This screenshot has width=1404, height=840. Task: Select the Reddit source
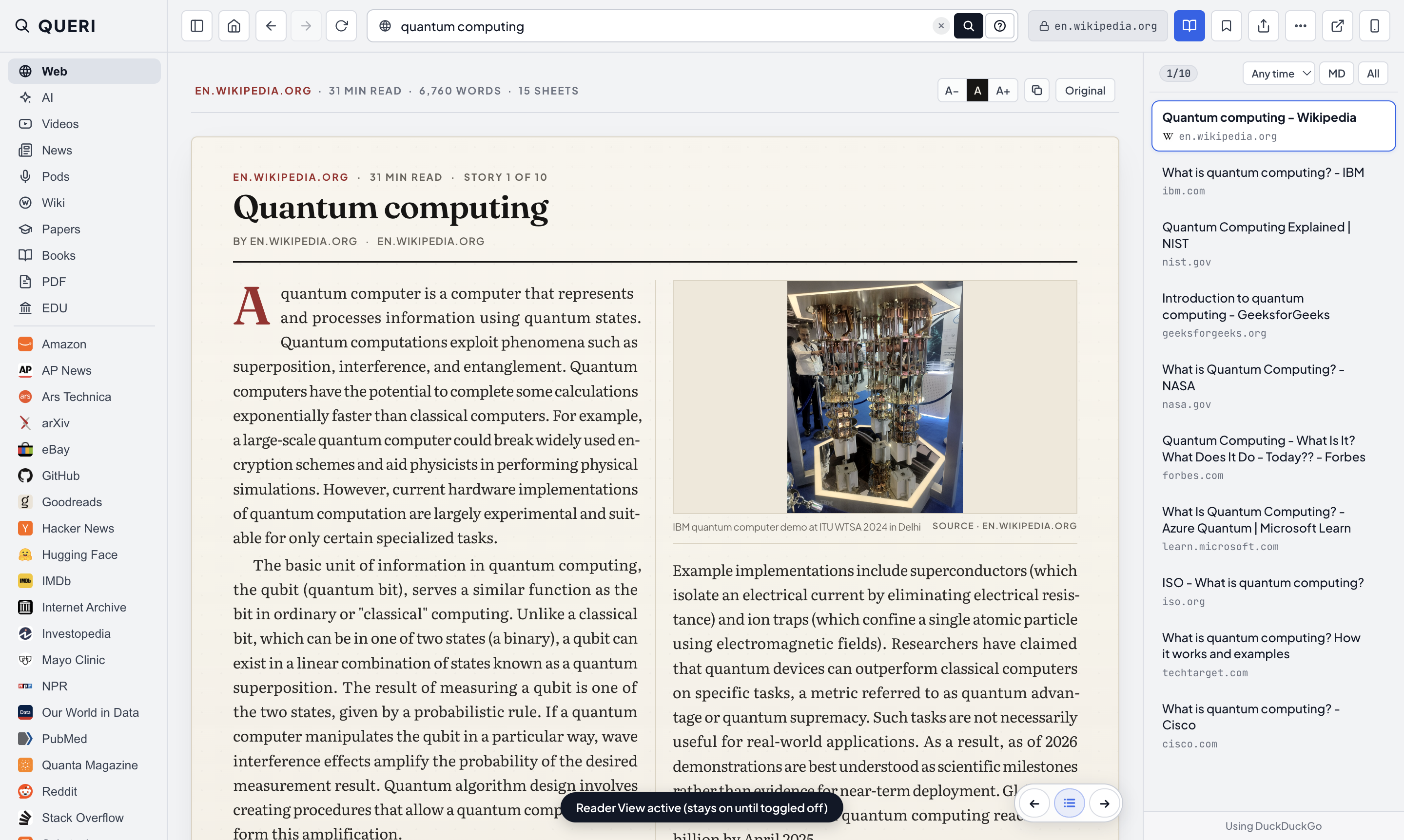tap(84, 791)
